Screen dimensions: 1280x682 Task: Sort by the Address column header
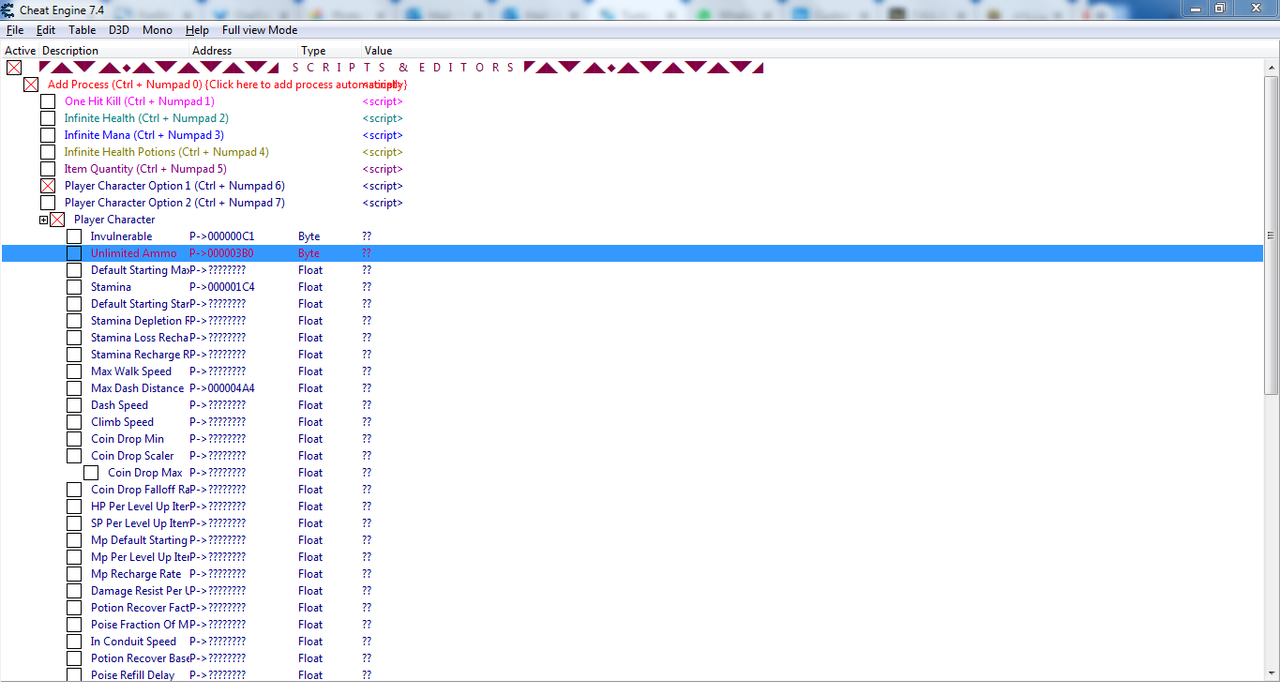[x=212, y=50]
